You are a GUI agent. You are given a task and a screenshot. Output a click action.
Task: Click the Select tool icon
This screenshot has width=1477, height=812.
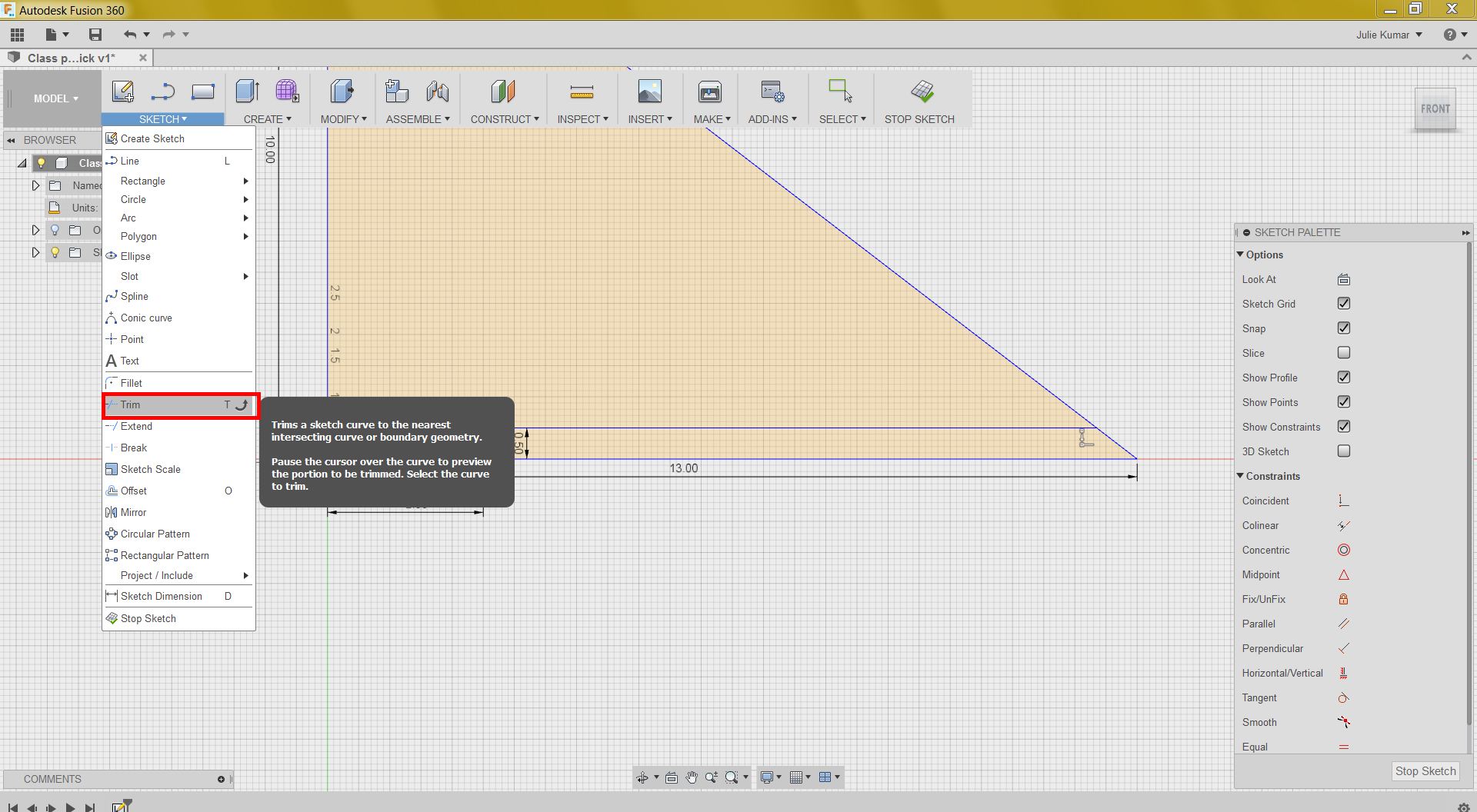(x=841, y=92)
